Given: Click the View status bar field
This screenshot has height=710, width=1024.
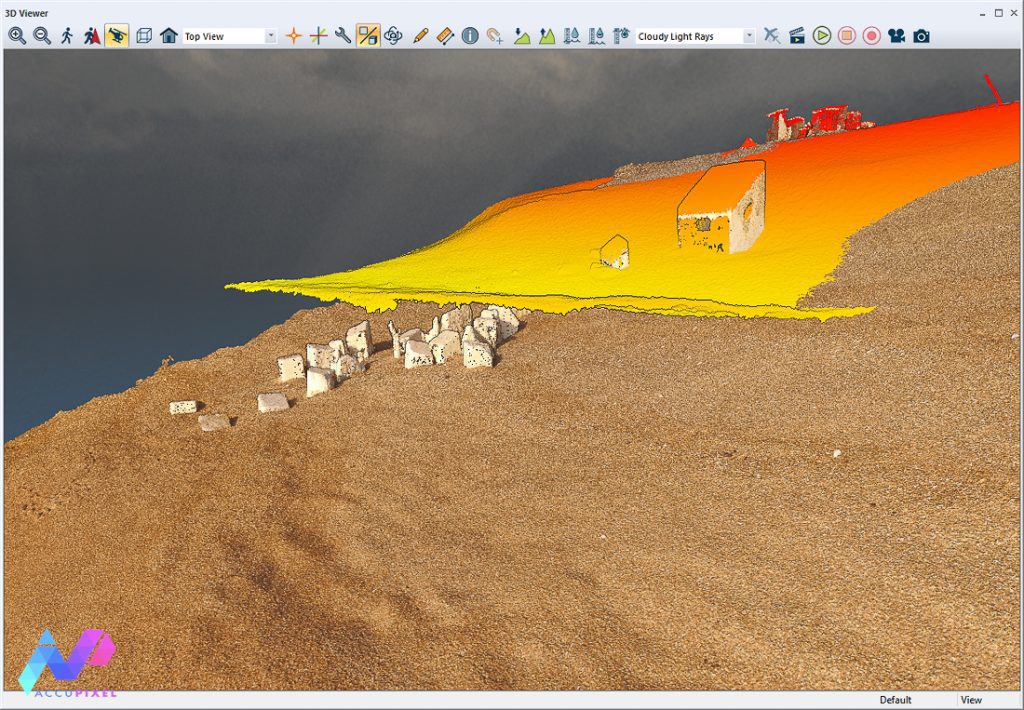Looking at the screenshot, I should pos(971,700).
